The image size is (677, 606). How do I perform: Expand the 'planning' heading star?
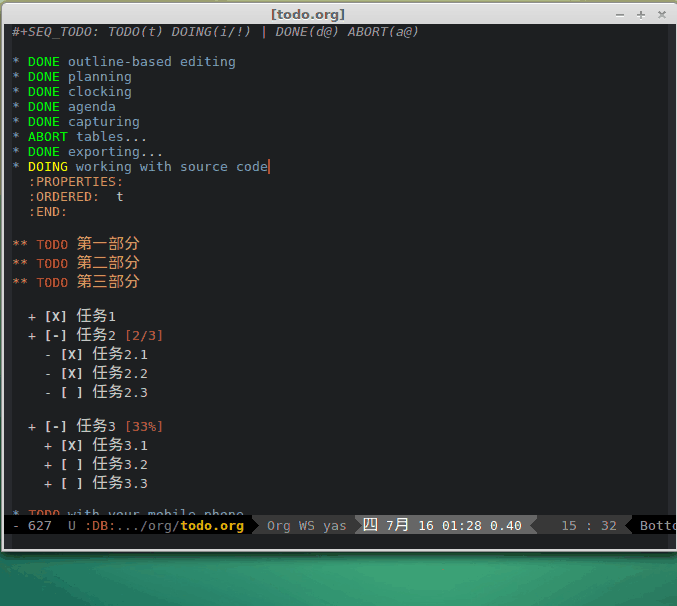(16, 76)
